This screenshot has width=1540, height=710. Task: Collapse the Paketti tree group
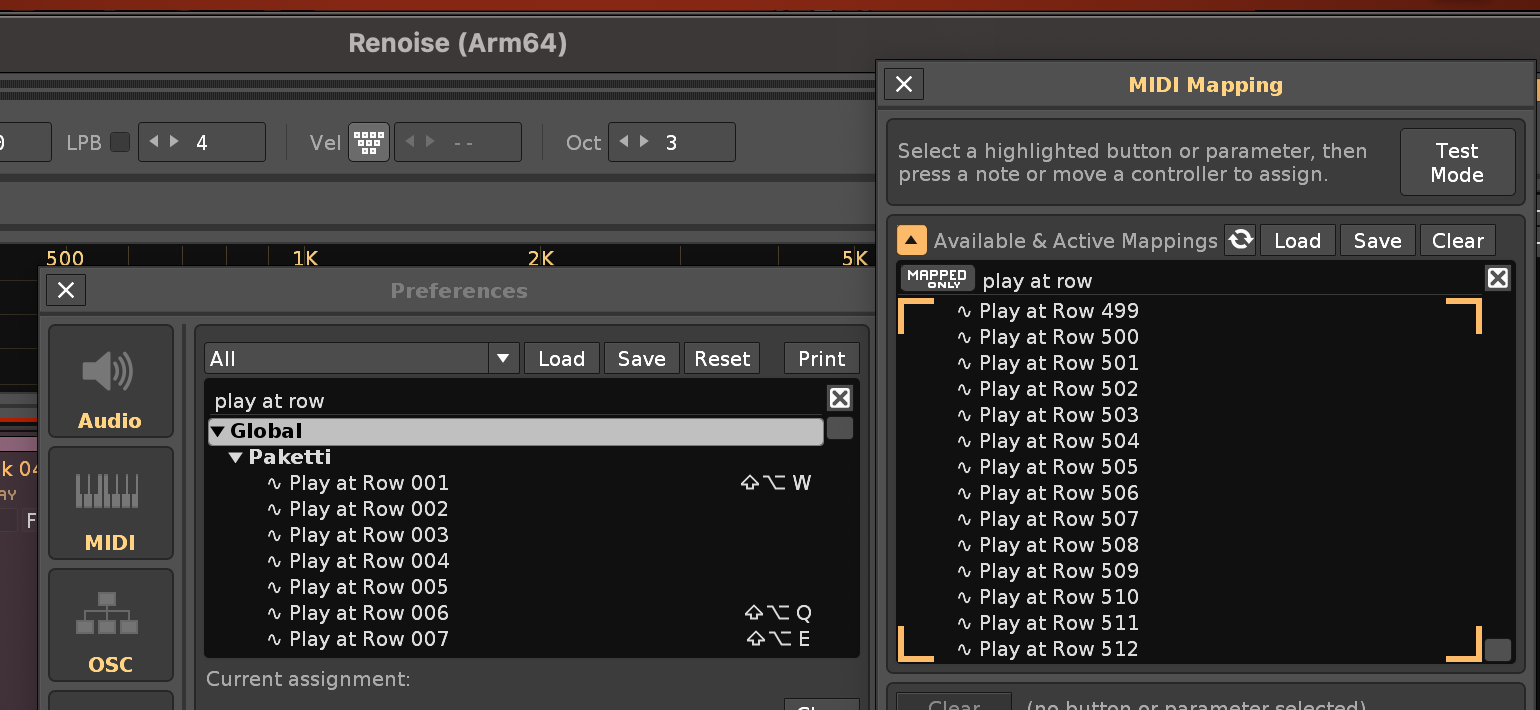pos(236,457)
